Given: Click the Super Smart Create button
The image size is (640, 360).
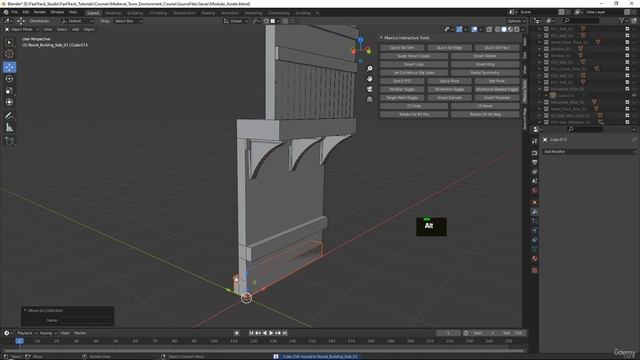Looking at the screenshot, I should [413, 56].
